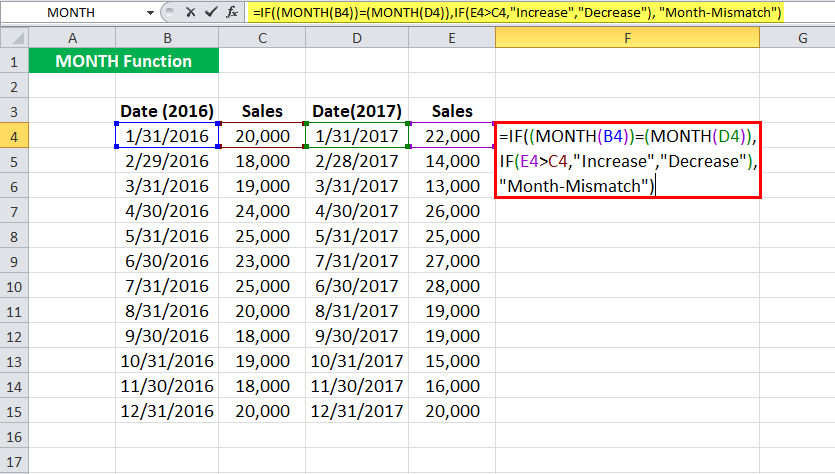Select cell with date 1/31/2016
The image size is (835, 474).
(x=167, y=136)
